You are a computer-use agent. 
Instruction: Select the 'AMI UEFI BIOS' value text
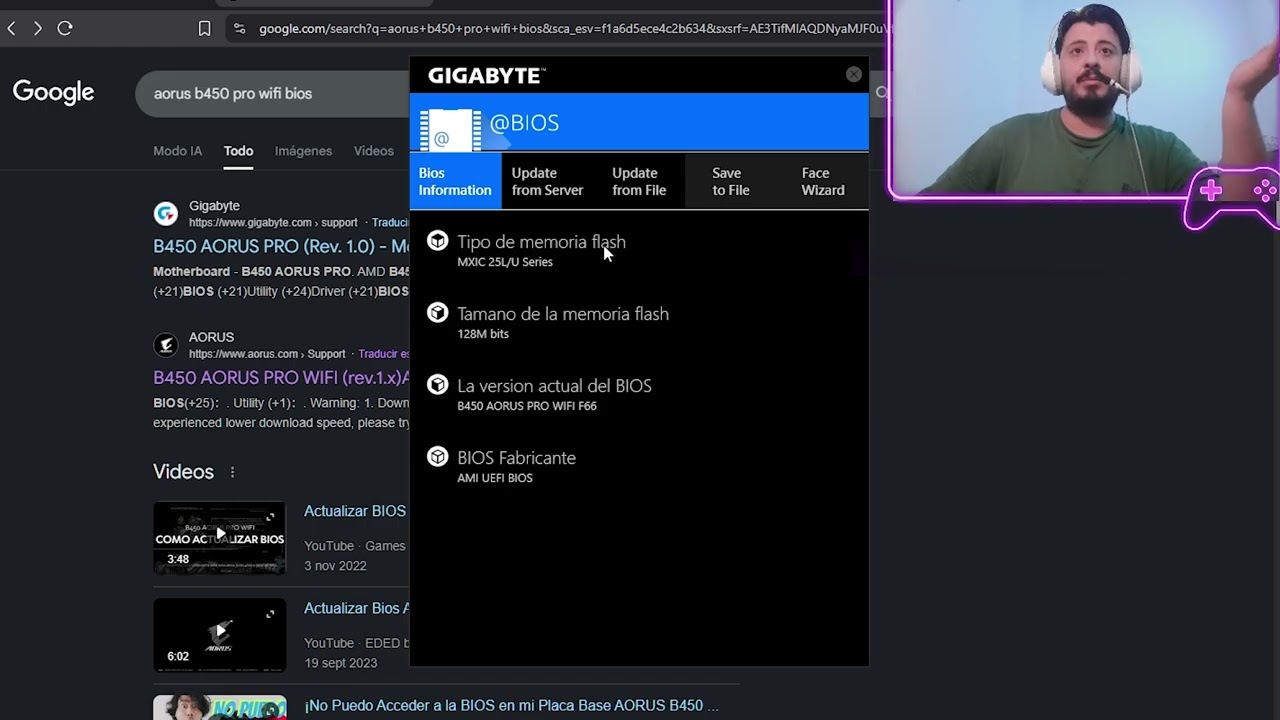[x=495, y=478]
